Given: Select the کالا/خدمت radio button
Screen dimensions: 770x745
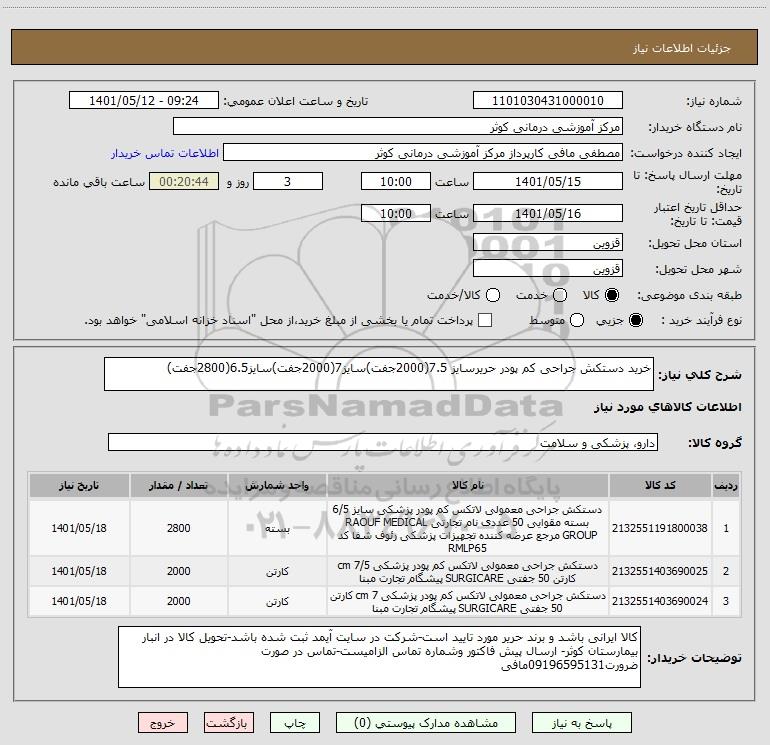Looking at the screenshot, I should (493, 295).
